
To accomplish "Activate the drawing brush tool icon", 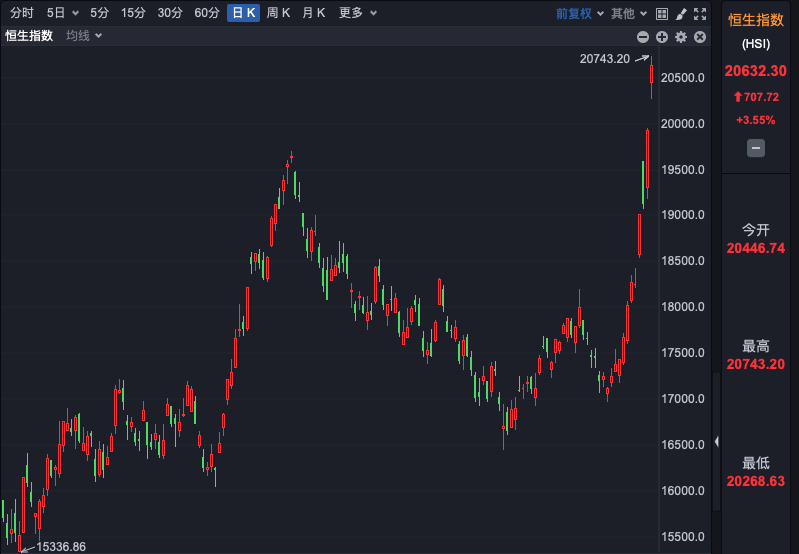I will 681,14.
